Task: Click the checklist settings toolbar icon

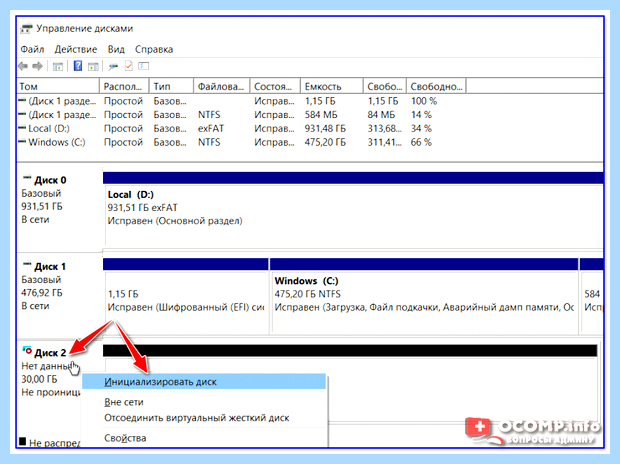Action: click(x=144, y=66)
